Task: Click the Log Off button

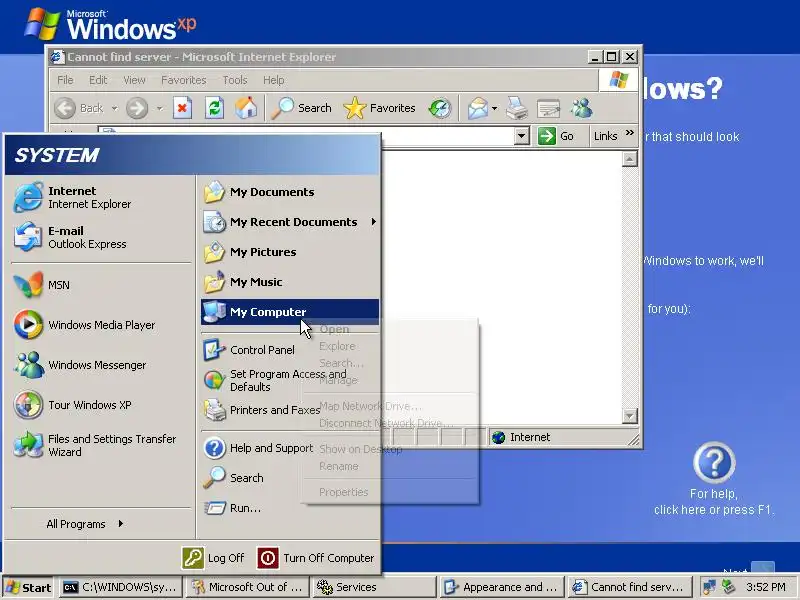Action: (213, 558)
